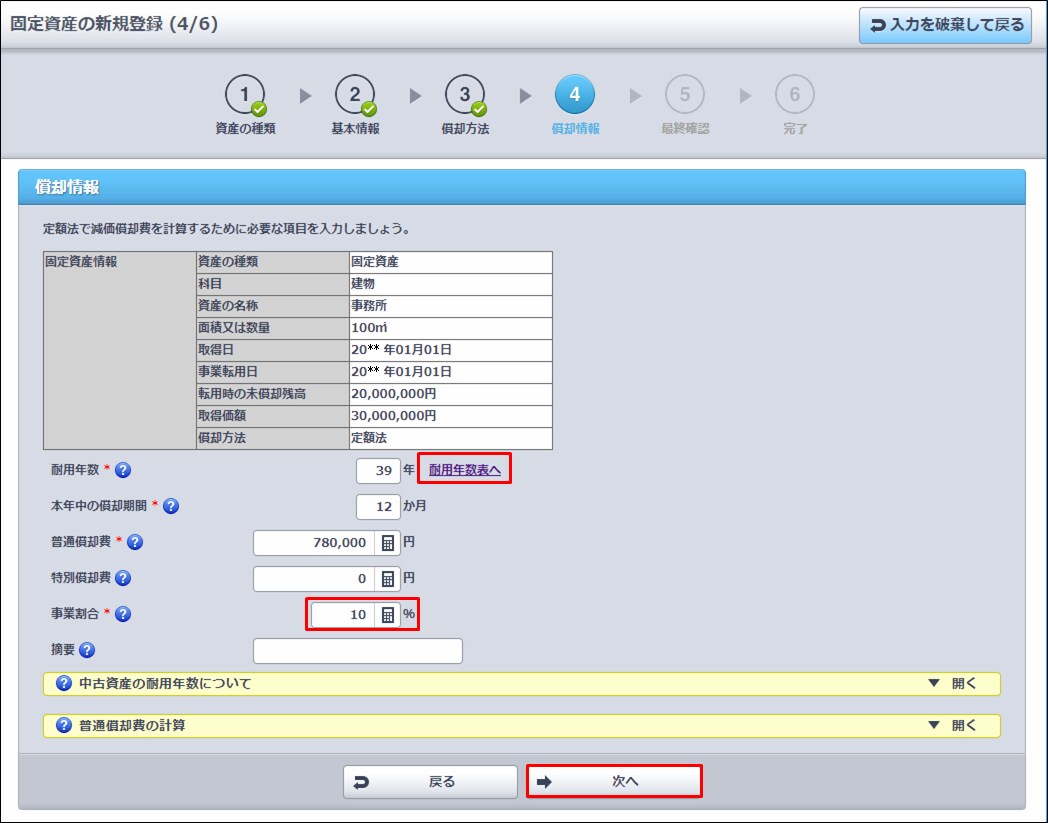Image resolution: width=1048 pixels, height=823 pixels.
Task: Click the 転用時の未償却残高 label cell
Action: 273,394
